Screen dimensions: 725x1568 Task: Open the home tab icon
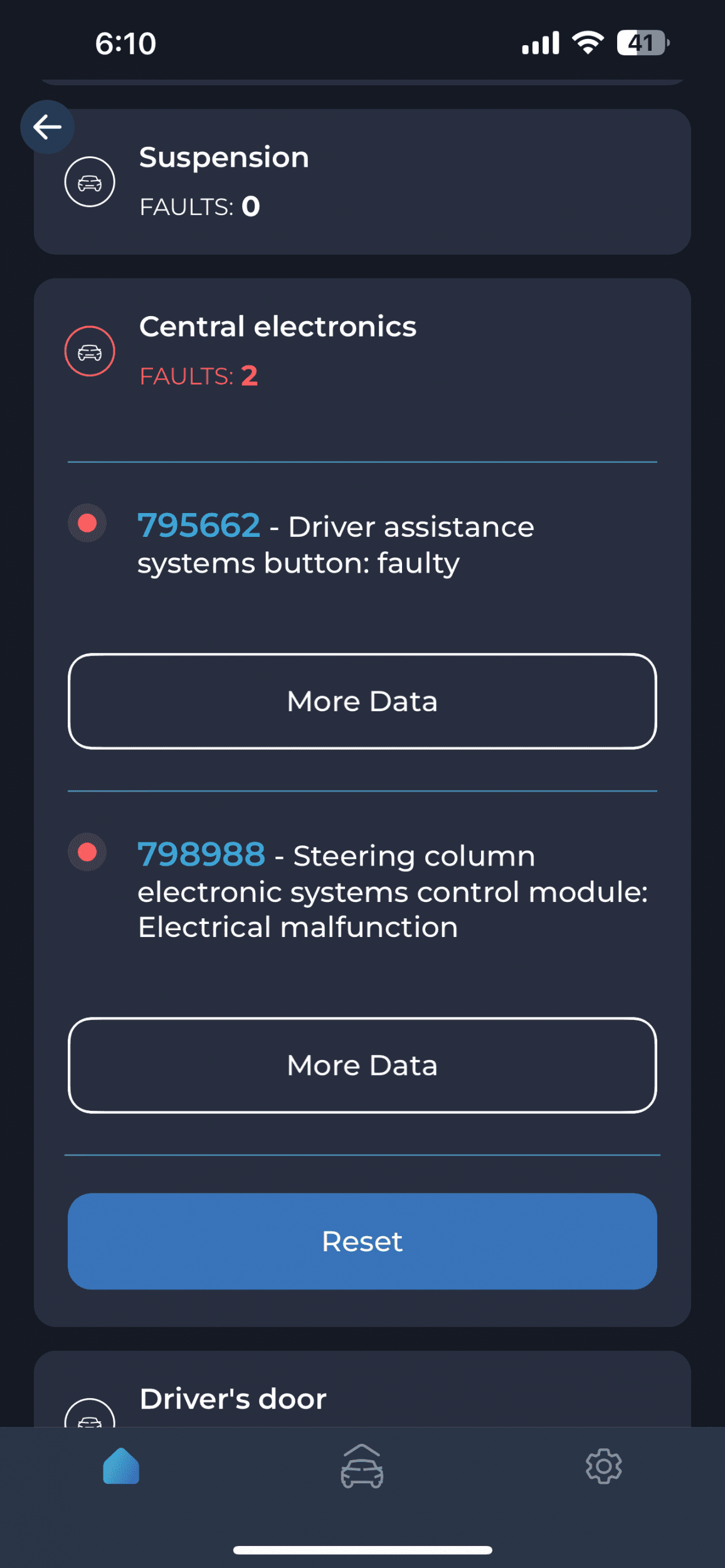pyautogui.click(x=121, y=1466)
